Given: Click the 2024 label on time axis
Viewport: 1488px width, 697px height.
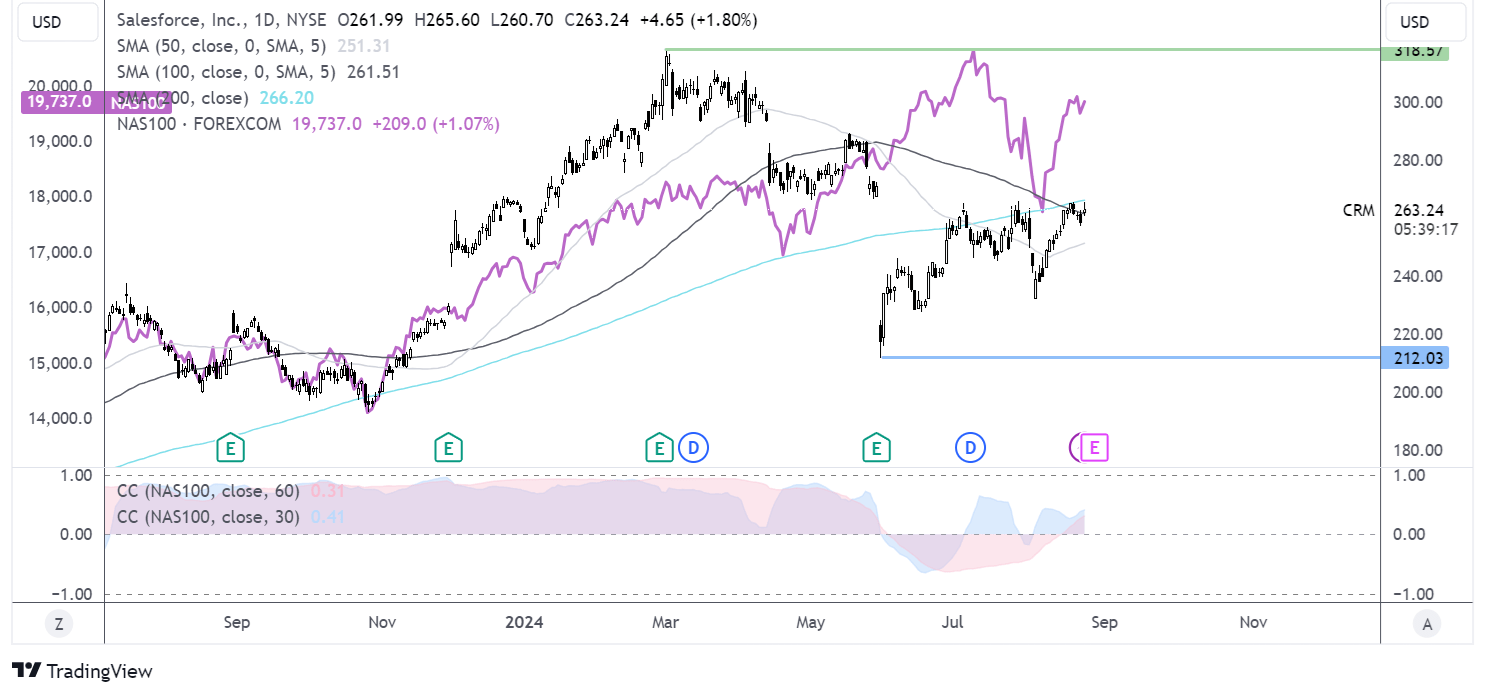Looking at the screenshot, I should coord(524,623).
